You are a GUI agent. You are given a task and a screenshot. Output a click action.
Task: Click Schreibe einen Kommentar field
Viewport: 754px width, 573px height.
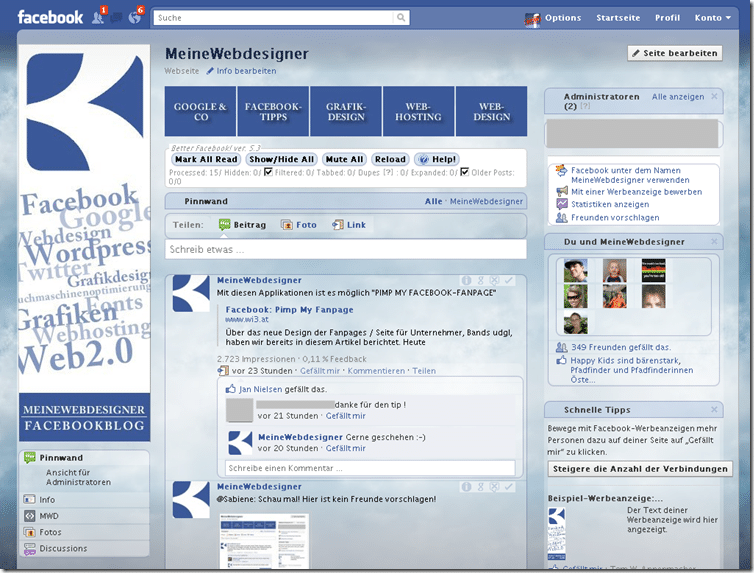pyautogui.click(x=370, y=468)
